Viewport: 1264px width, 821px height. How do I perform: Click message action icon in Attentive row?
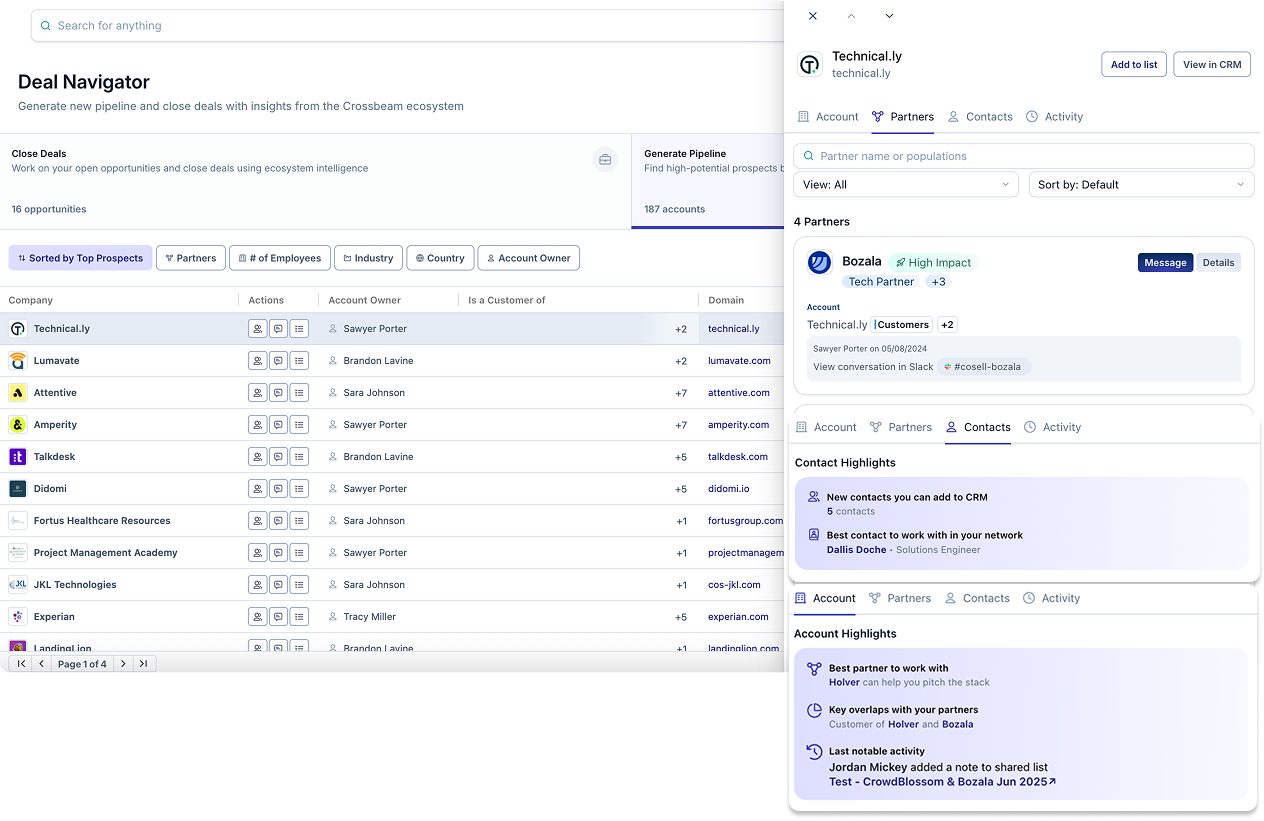[x=278, y=393]
